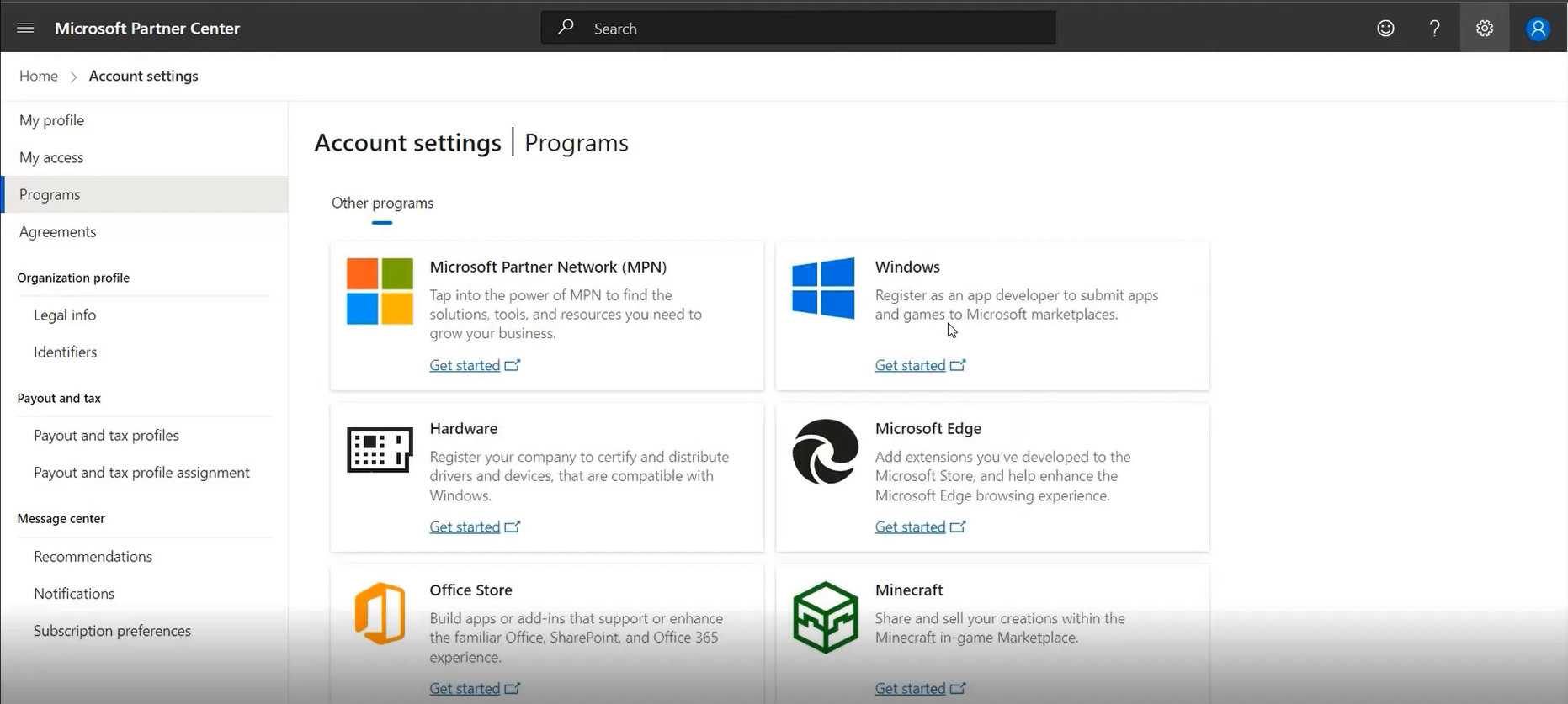Click Get started for Microsoft Partner Network
1568x704 pixels.
[x=465, y=365]
